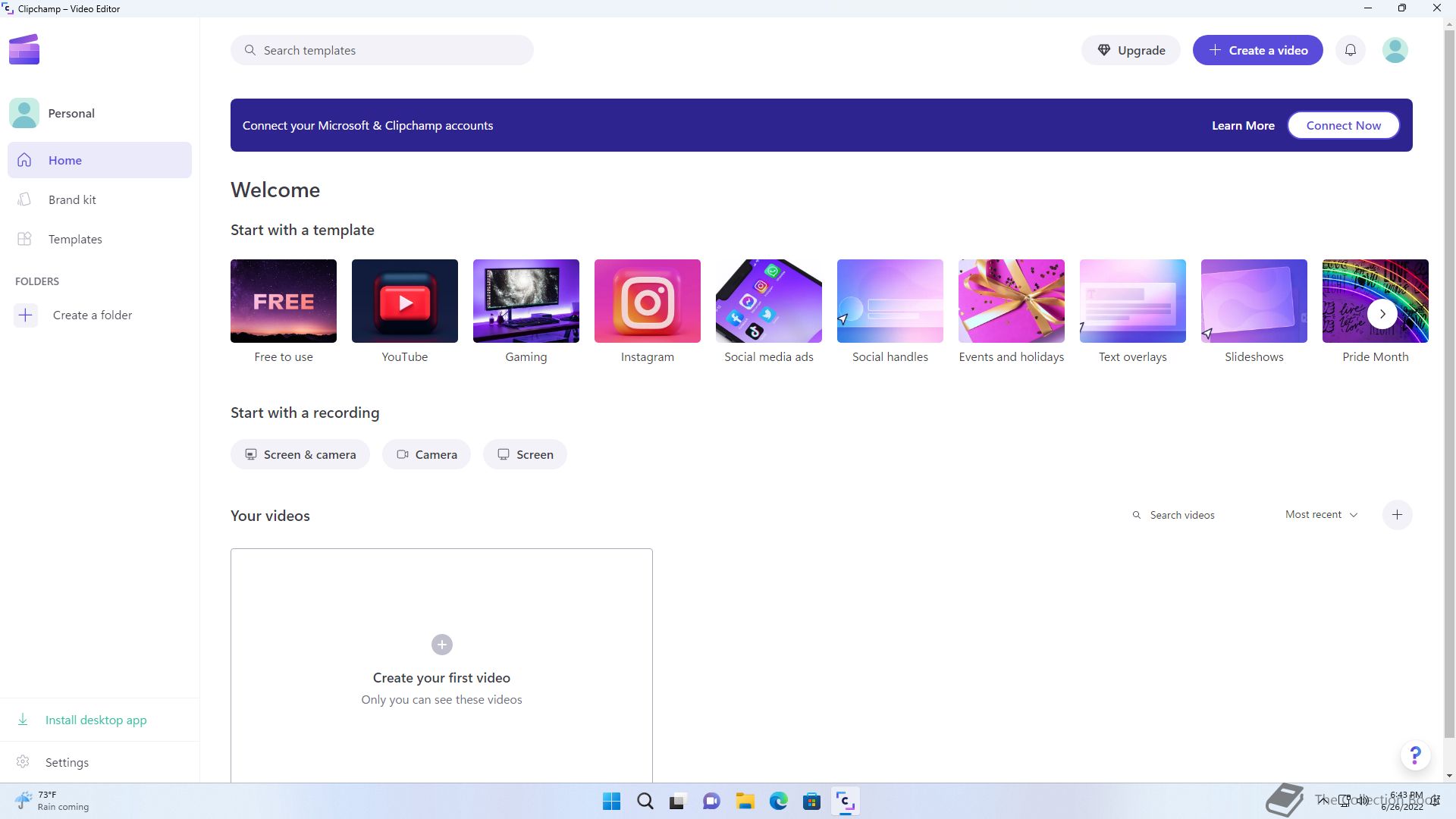The height and width of the screenshot is (819, 1456).
Task: Open the Windows Start menu
Action: tap(611, 802)
